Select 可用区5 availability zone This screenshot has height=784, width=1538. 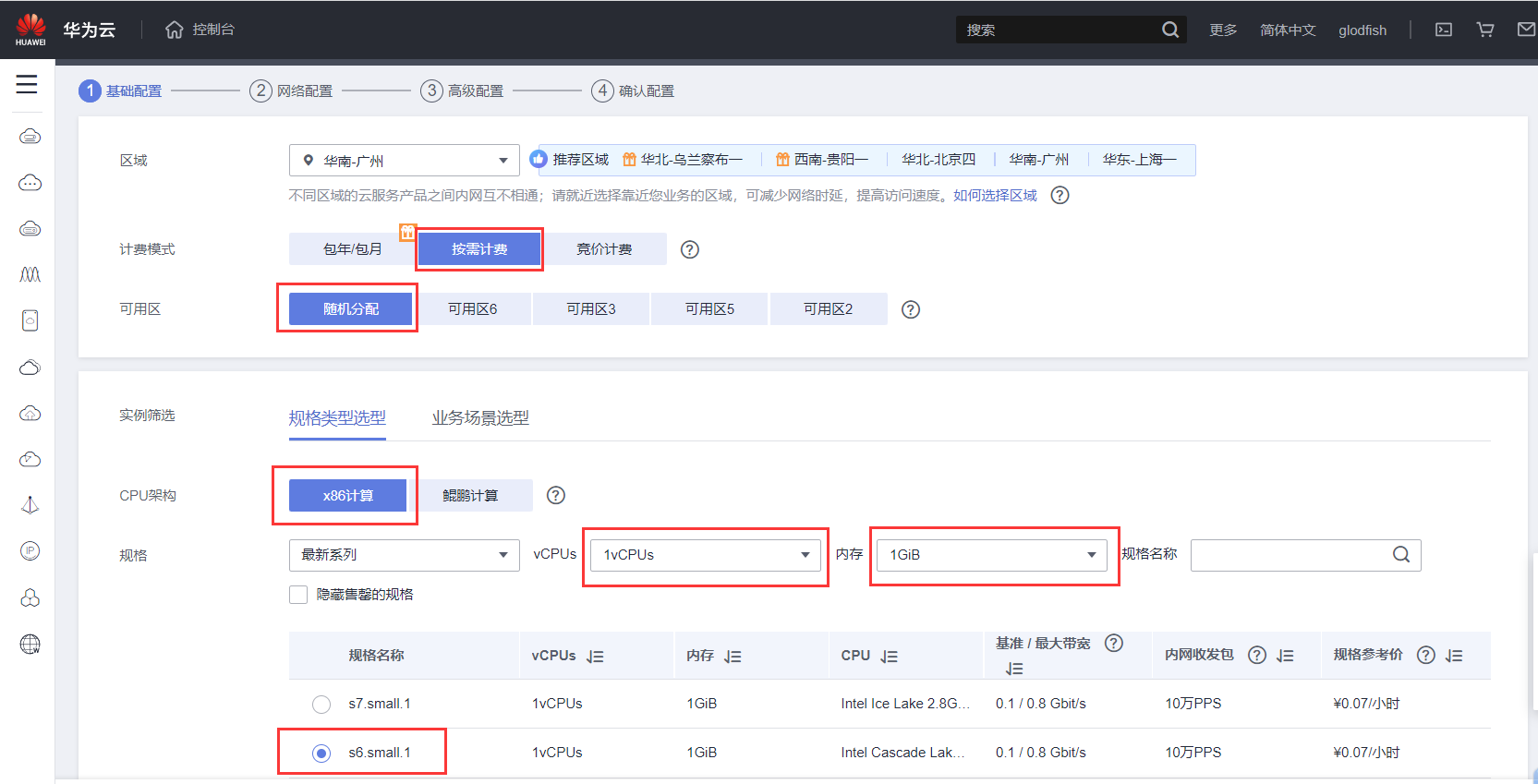(709, 309)
